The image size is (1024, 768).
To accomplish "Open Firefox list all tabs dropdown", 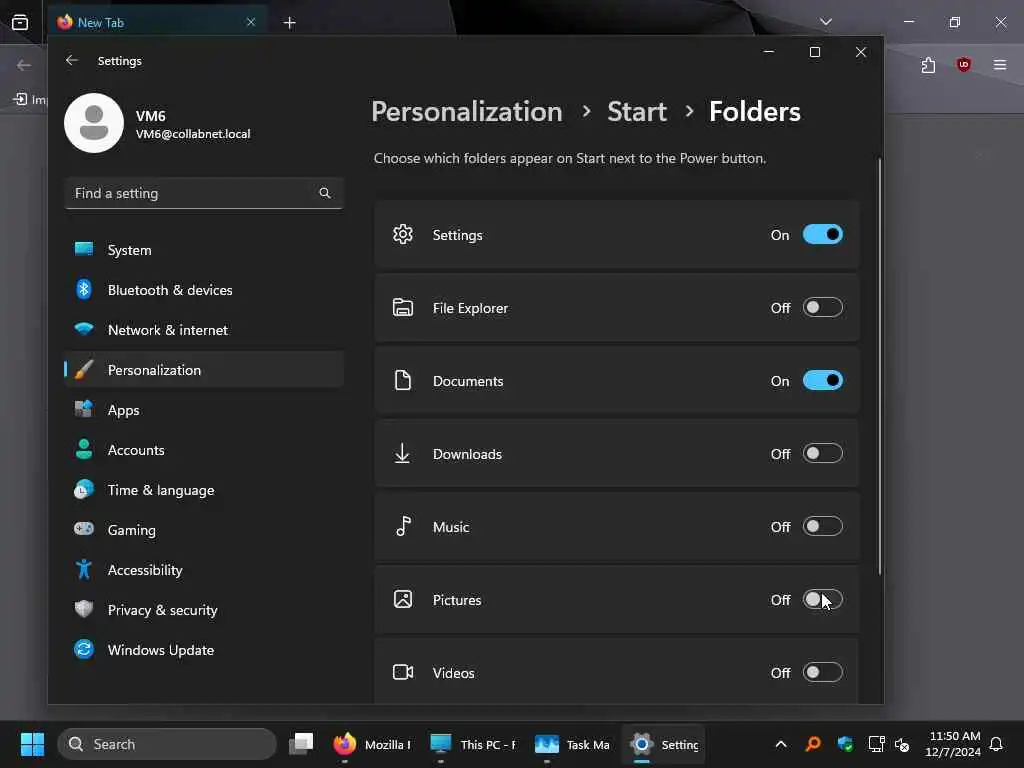I will coord(825,22).
